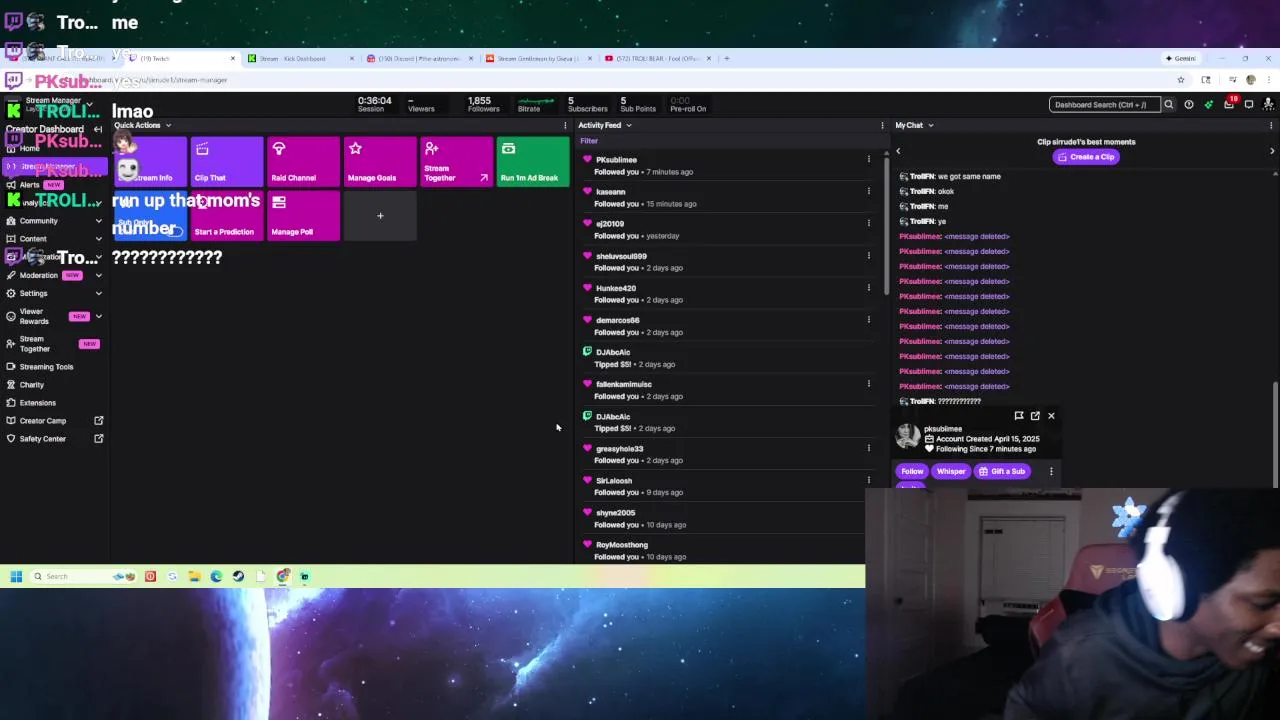Click the Dashboard Search input field
Screen dimensions: 1280x720
[x=1105, y=104]
